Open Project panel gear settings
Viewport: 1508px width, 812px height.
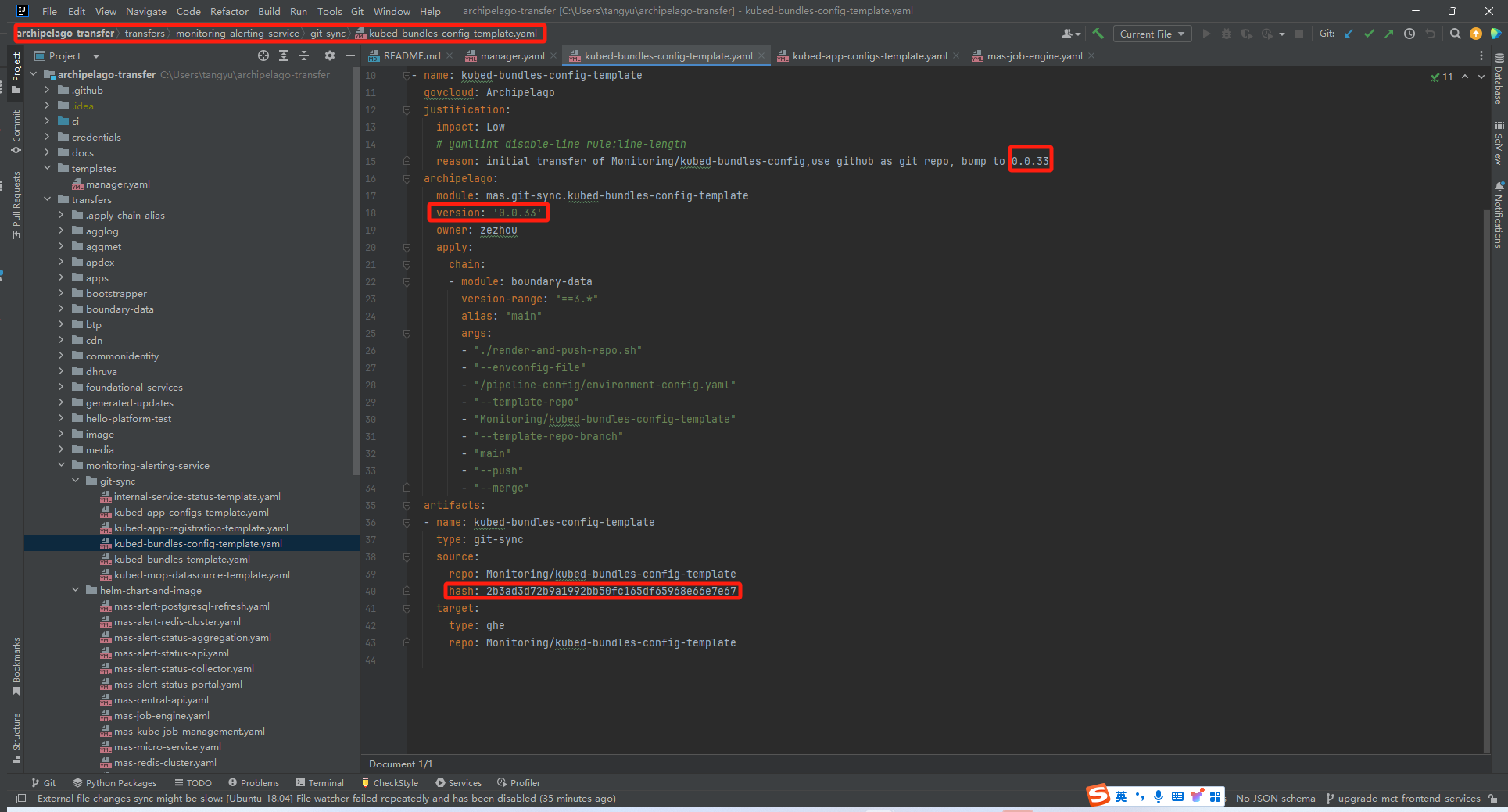(x=330, y=55)
